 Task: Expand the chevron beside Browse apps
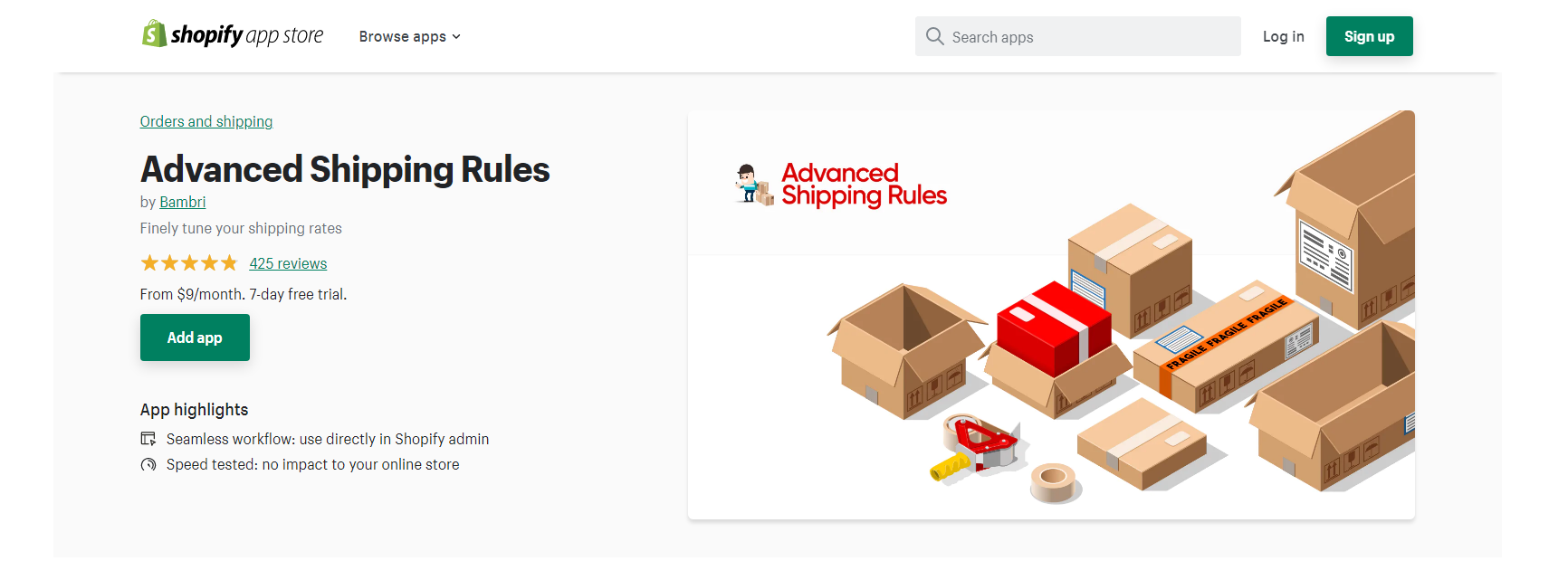[x=456, y=37]
